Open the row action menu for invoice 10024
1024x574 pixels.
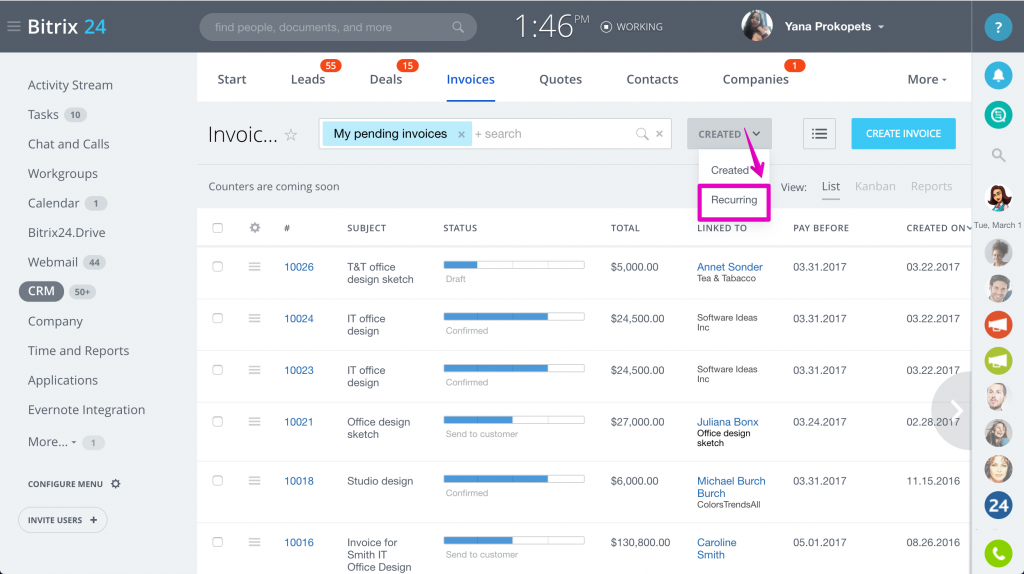pyautogui.click(x=255, y=318)
